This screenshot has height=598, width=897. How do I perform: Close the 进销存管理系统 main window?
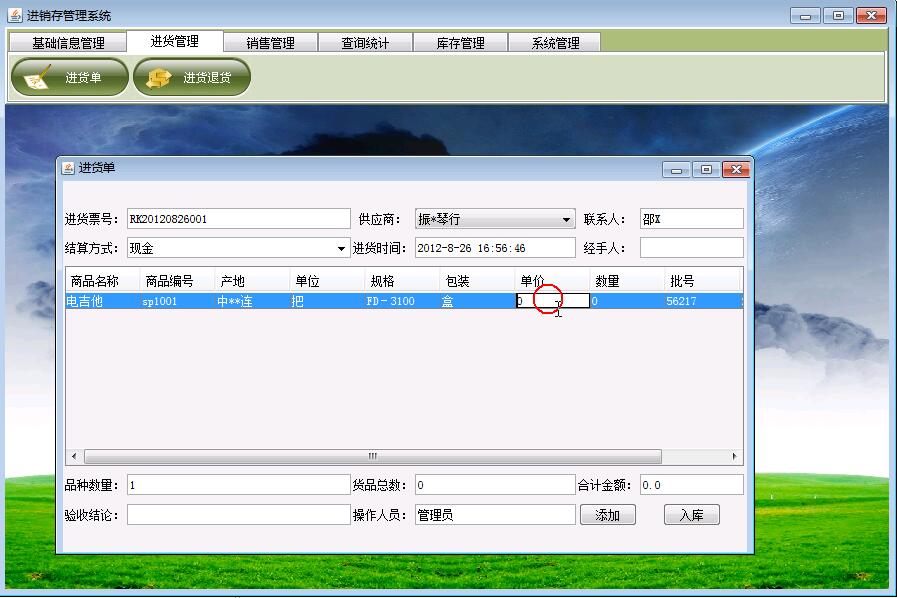tap(871, 16)
